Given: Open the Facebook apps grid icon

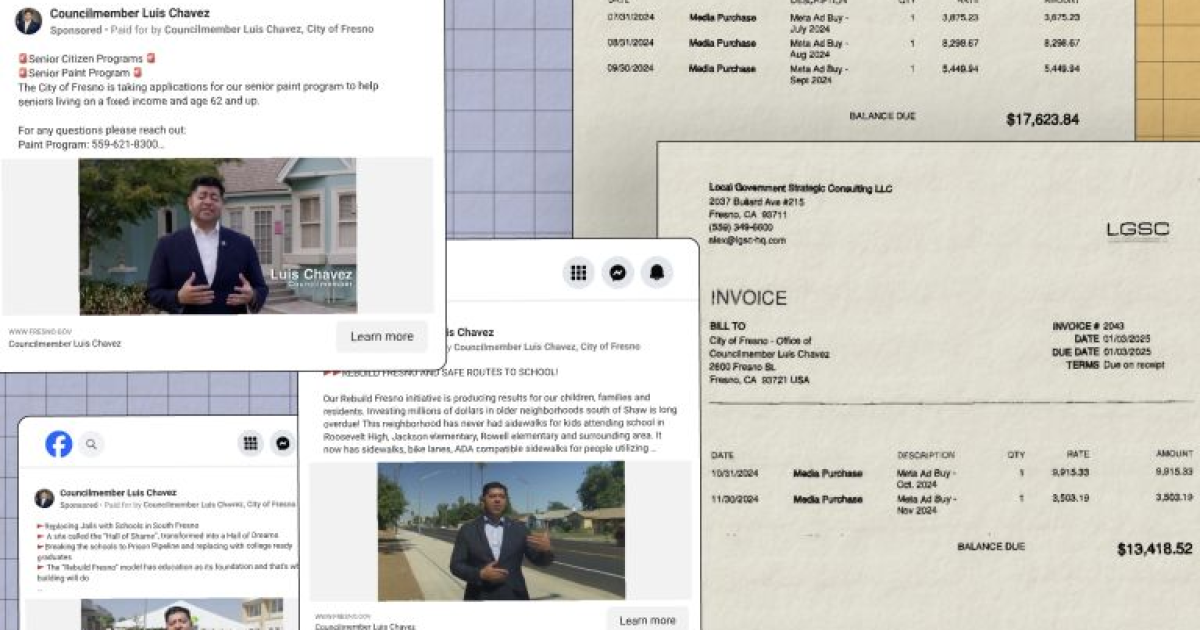Looking at the screenshot, I should (x=578, y=271).
